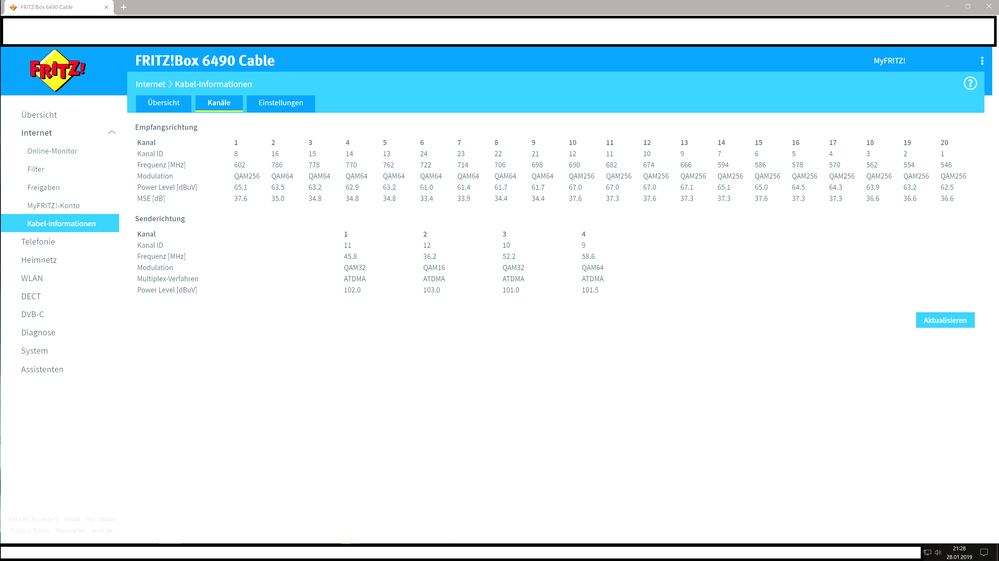
Task: Click the FRITZ!Box 6490 Cable page title
Action: (x=205, y=60)
